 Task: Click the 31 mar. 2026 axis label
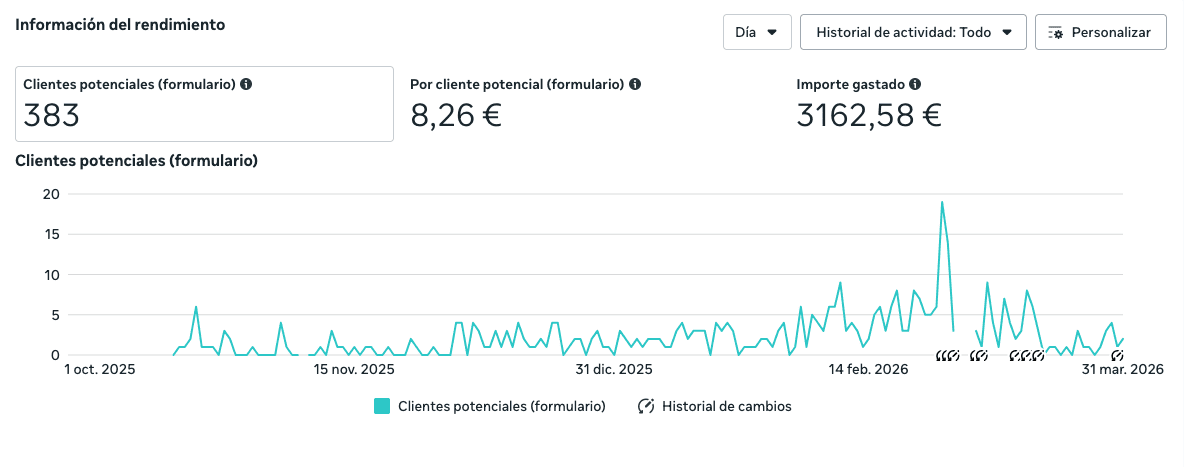(x=1123, y=370)
